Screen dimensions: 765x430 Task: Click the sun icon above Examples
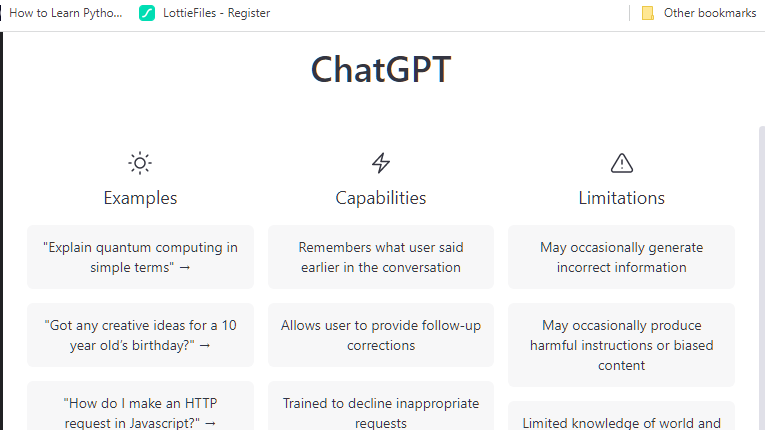[140, 163]
